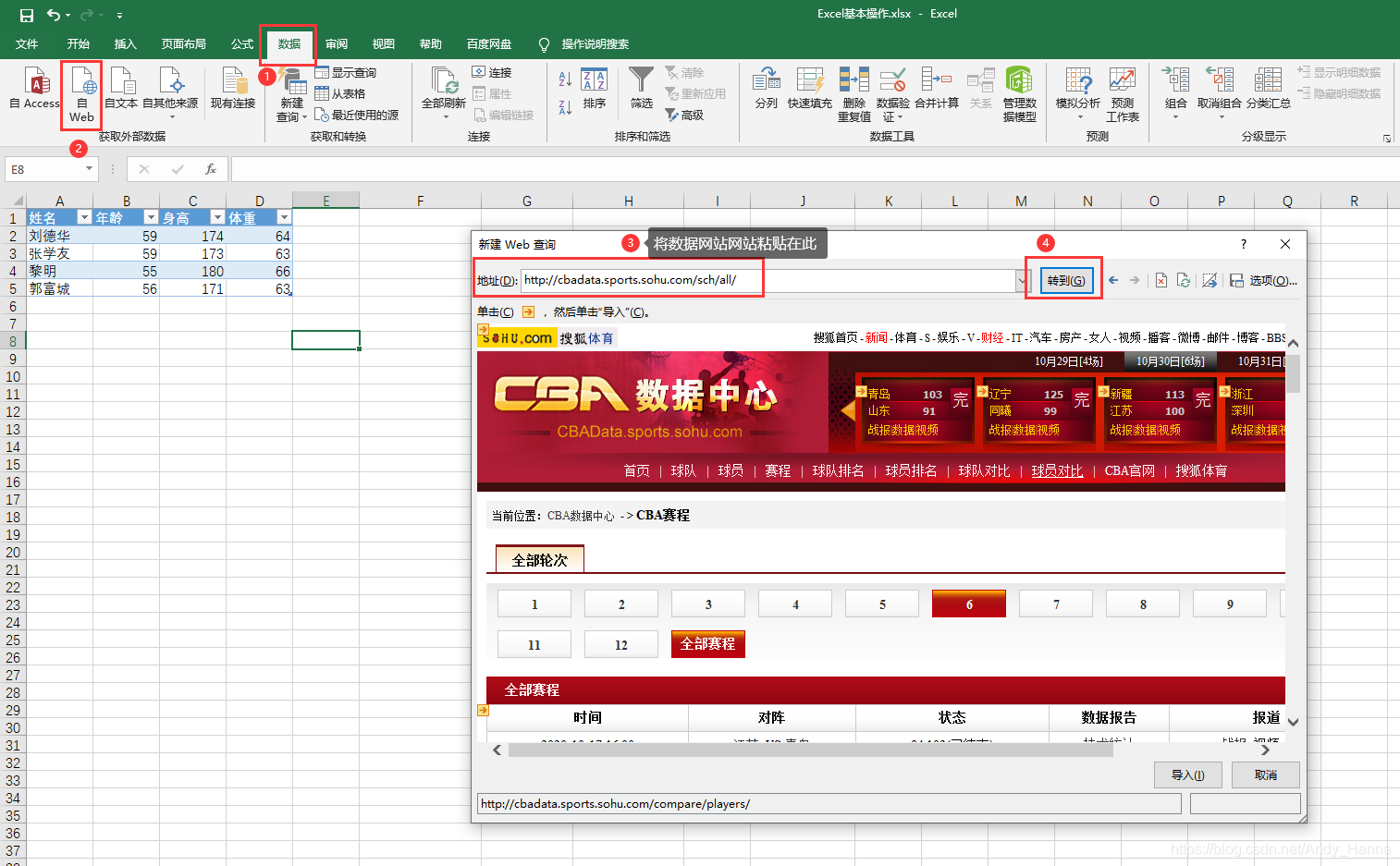The height and width of the screenshot is (866, 1400).
Task: Open 管理数据模型 data model manager
Action: click(1020, 93)
